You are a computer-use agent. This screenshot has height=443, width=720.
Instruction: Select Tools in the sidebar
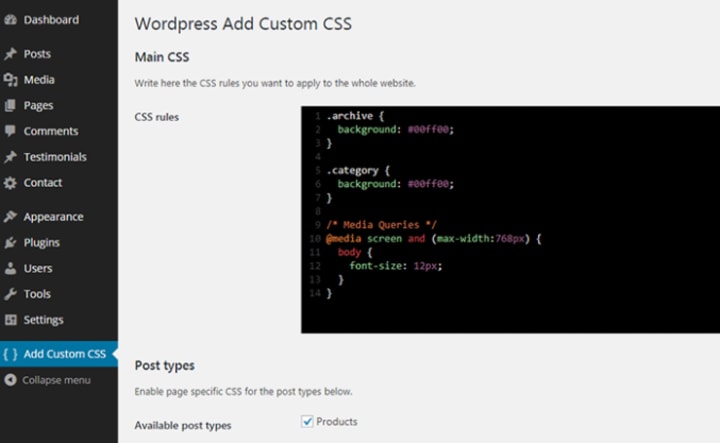59,294
